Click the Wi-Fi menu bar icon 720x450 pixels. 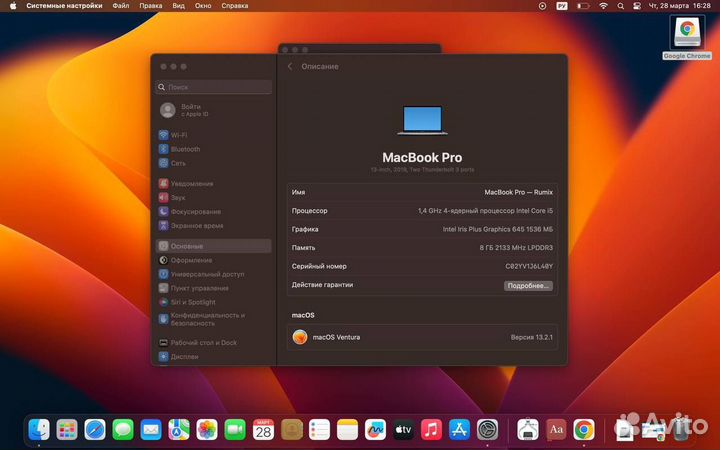(603, 6)
